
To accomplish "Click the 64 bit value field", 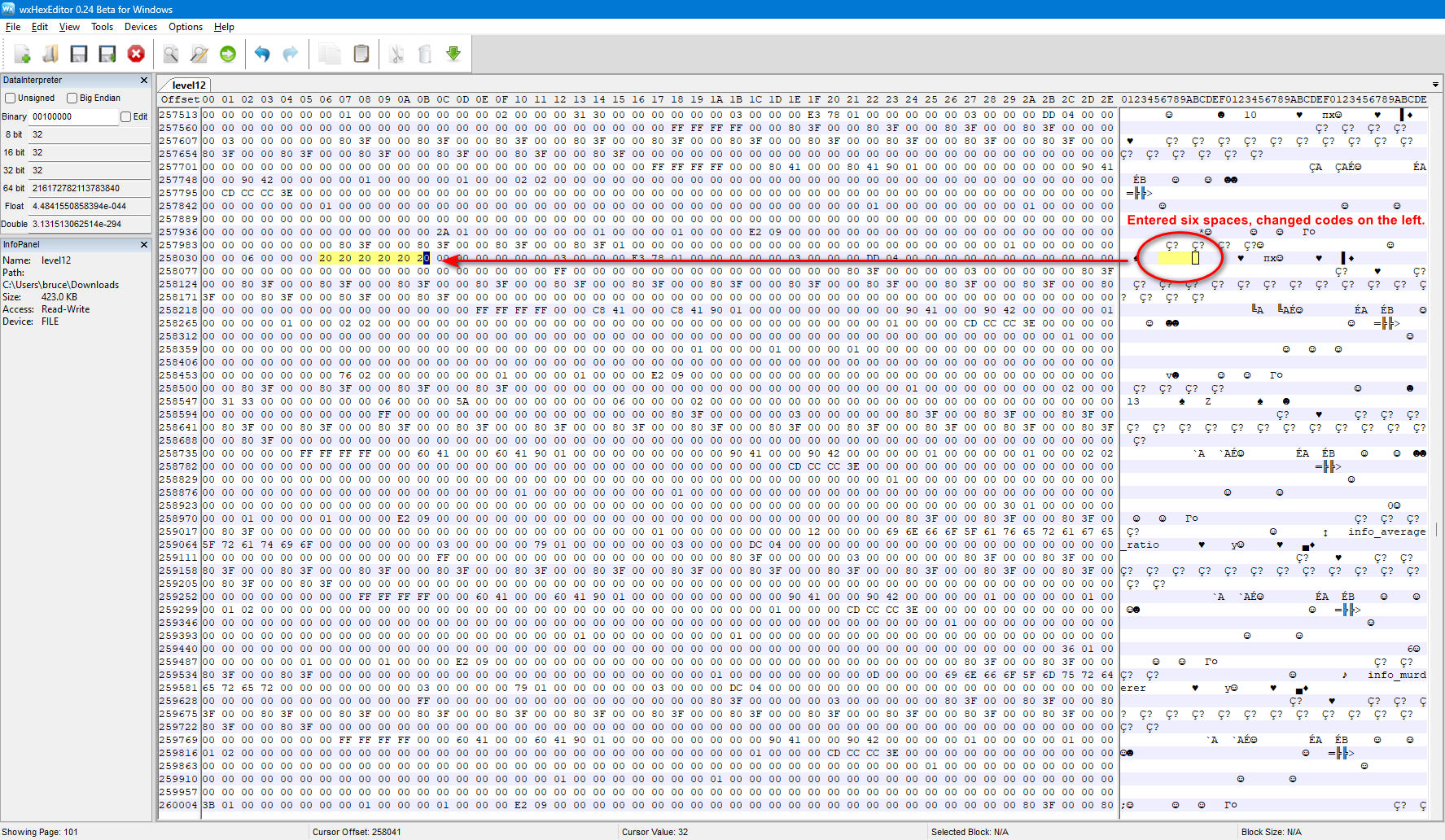I will click(90, 189).
